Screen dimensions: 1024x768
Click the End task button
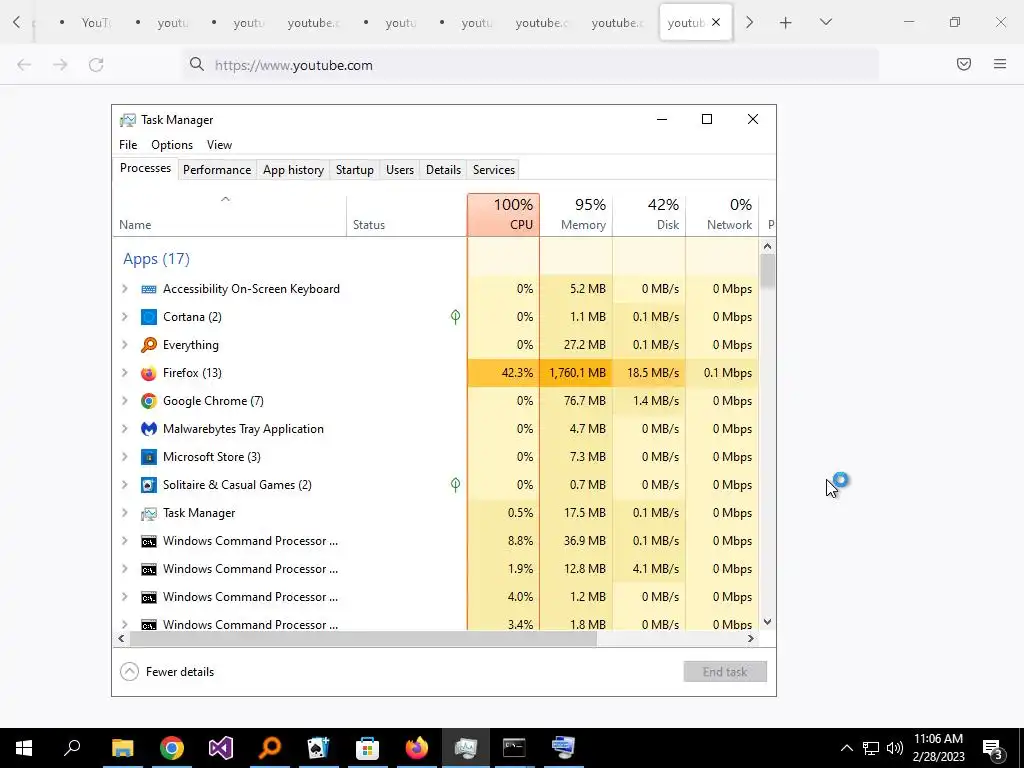(x=725, y=672)
